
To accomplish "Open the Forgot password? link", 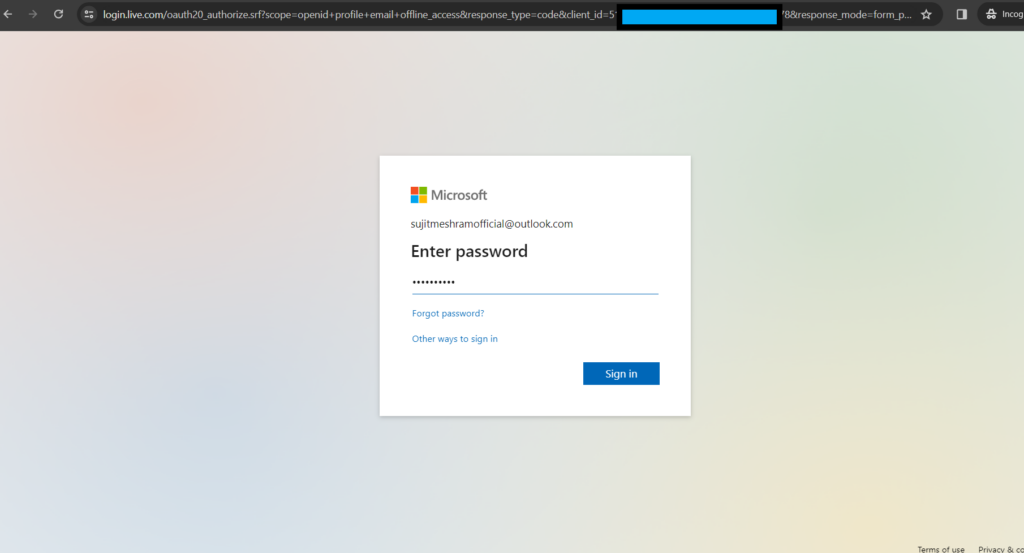I will click(x=448, y=314).
